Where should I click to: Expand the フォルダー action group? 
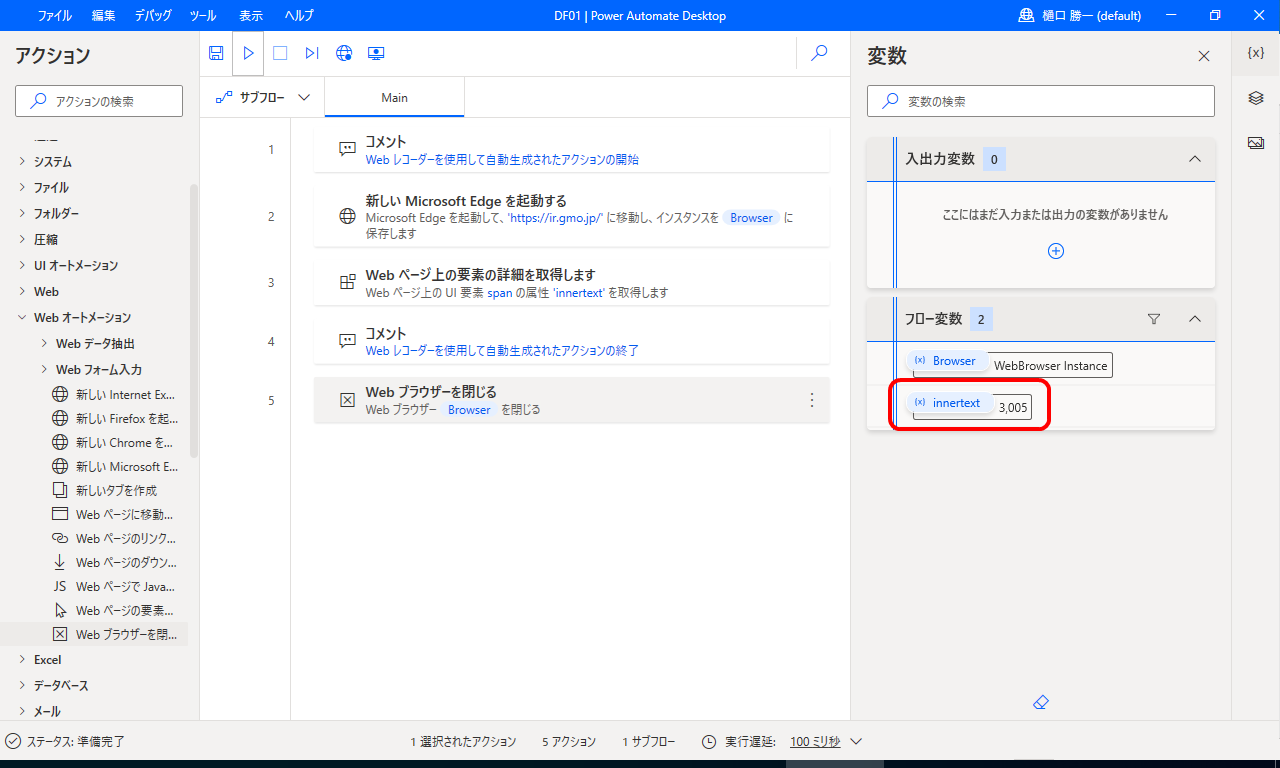23,214
